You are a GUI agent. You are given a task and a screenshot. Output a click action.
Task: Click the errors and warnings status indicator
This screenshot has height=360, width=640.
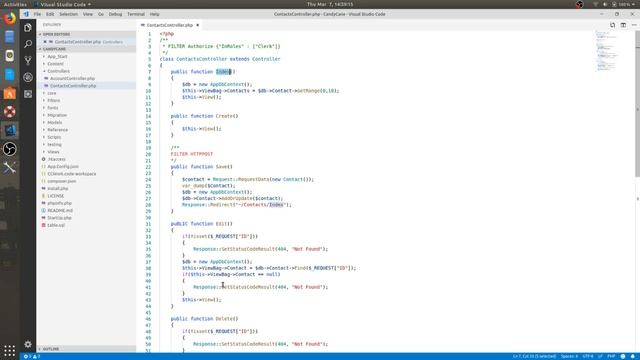pos(32,356)
